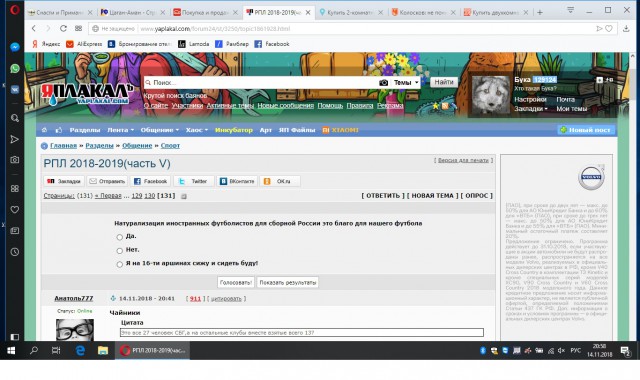
Task: Click the 'Найти' search button
Action: (444, 82)
